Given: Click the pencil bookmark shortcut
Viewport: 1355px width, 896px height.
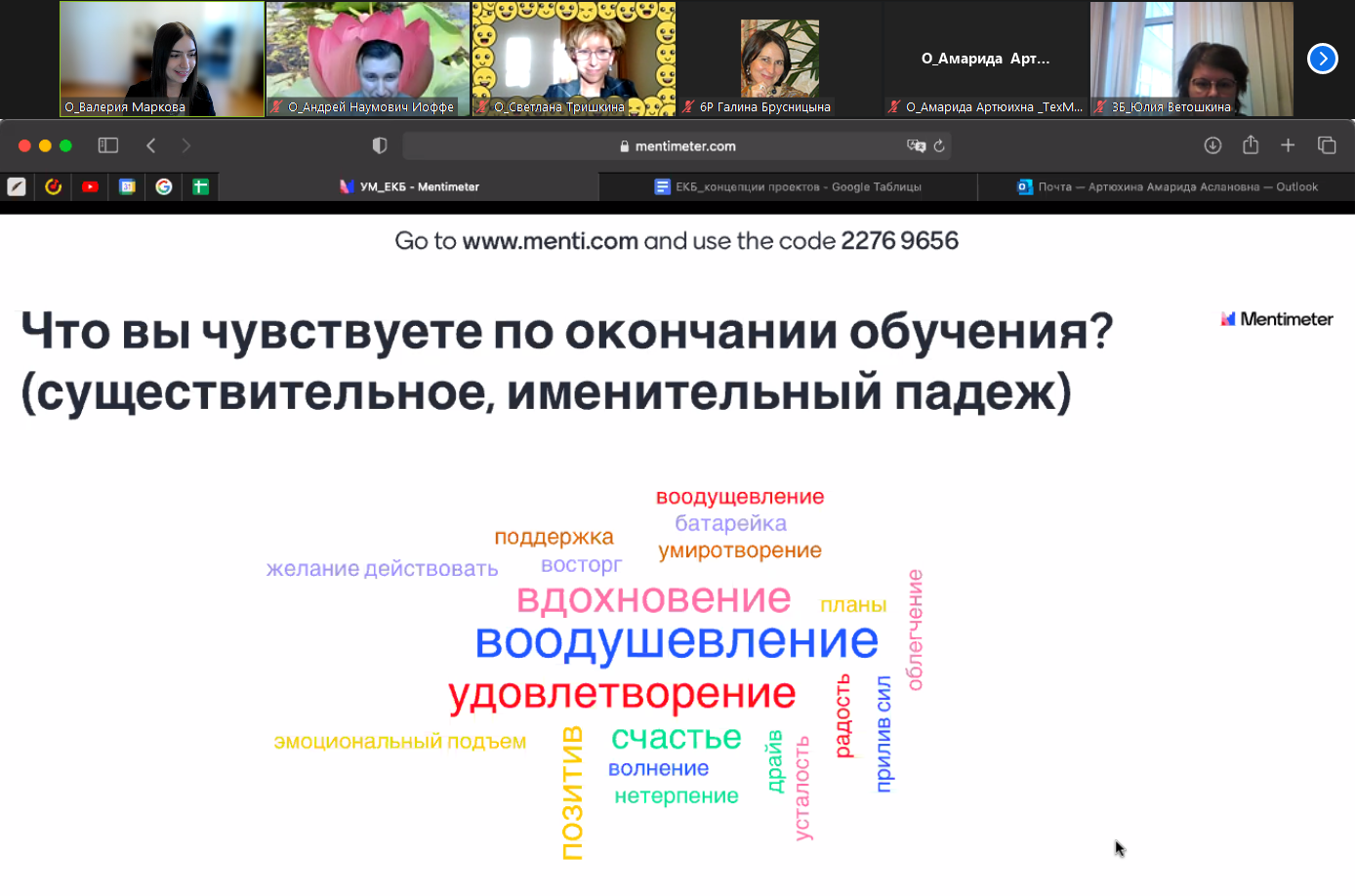Looking at the screenshot, I should pyautogui.click(x=17, y=185).
